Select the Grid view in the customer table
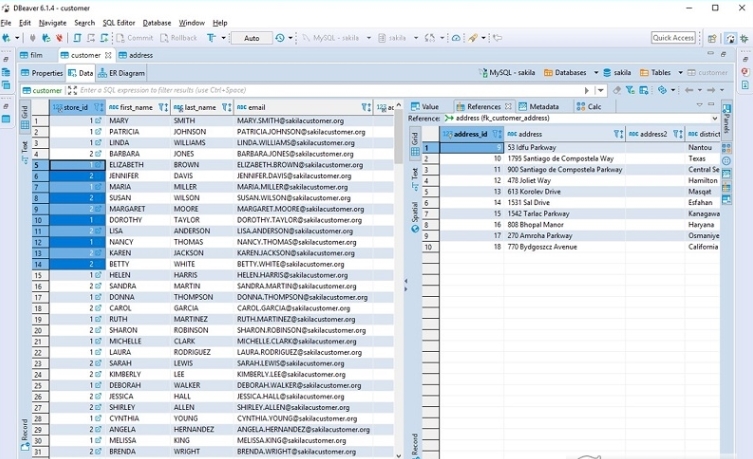 [x=24, y=117]
